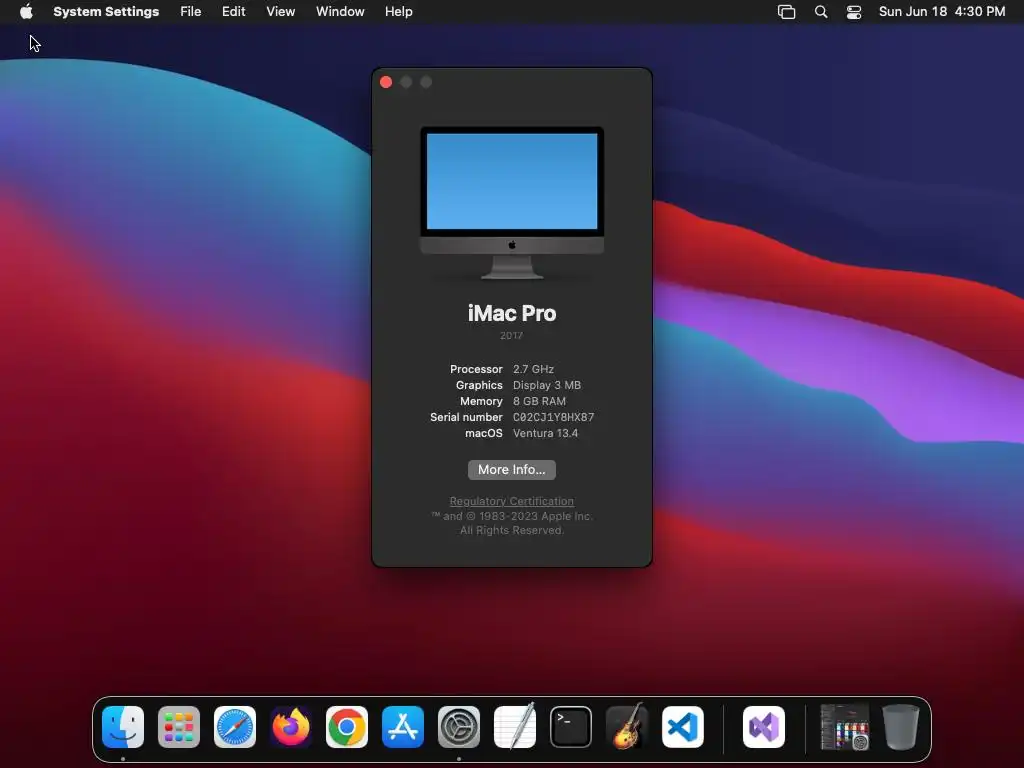This screenshot has width=1024, height=768.
Task: Click the serial number C02CJ1Y8HX87
Action: coord(553,417)
